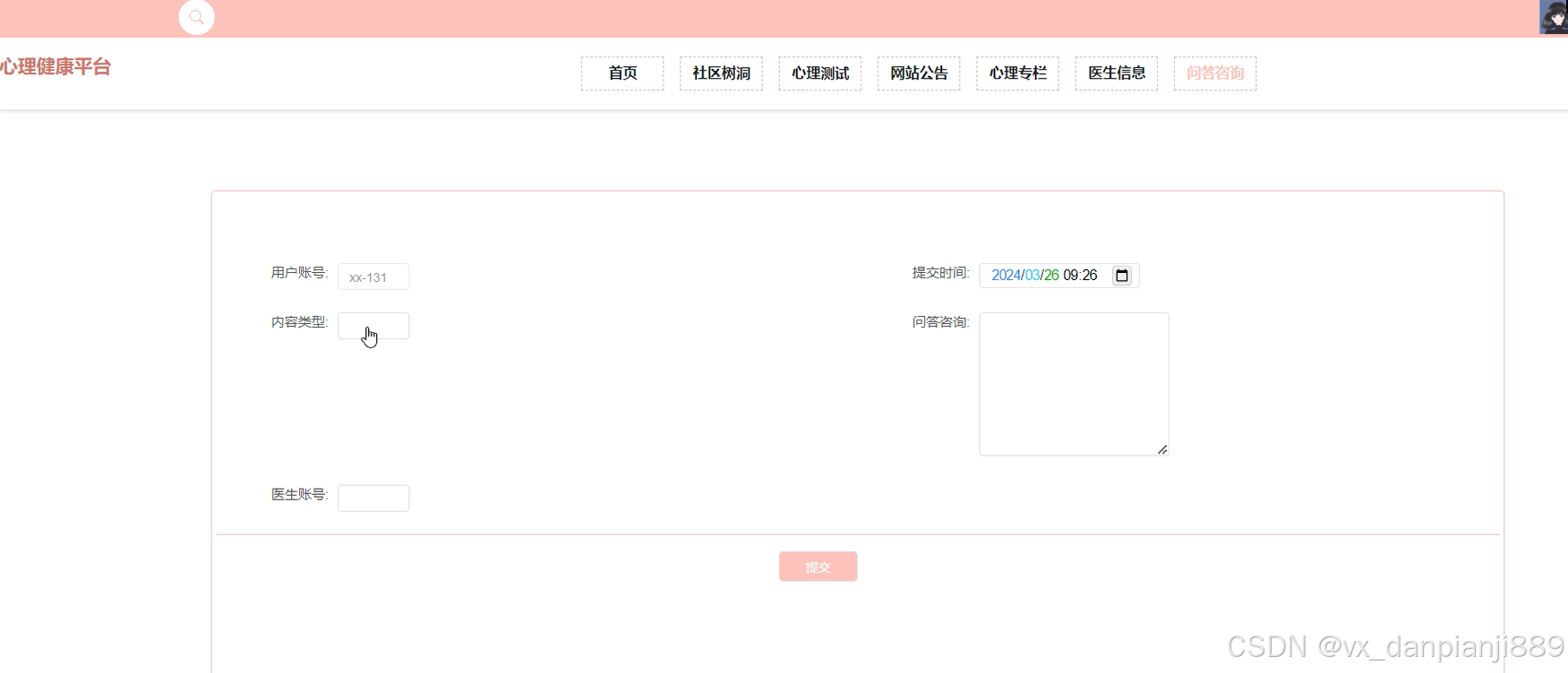Click the 心理健康平台 site title
This screenshot has height=673, width=1568.
tap(56, 67)
